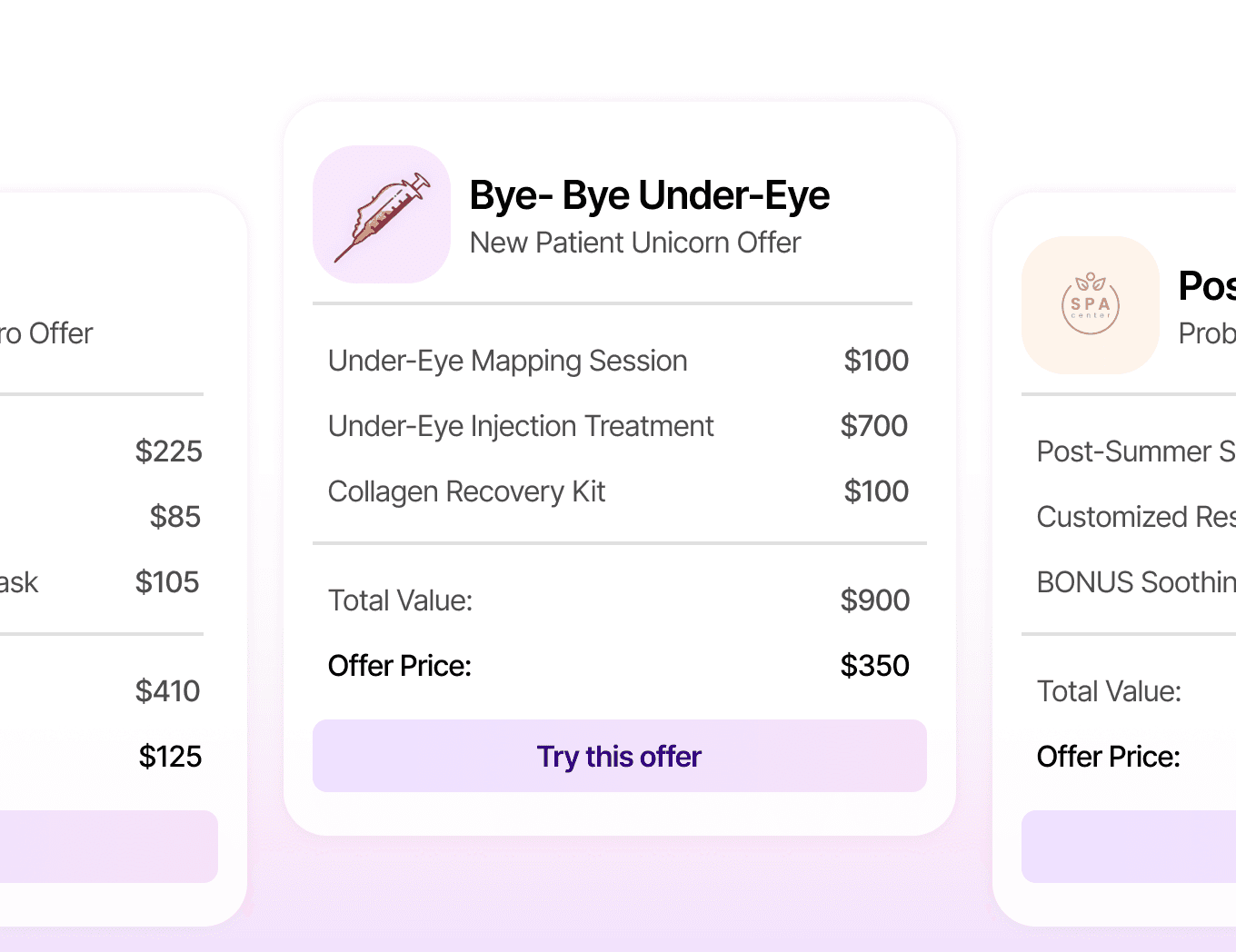1236x952 pixels.
Task: Click the syringe icon on the Bye-Bye Under-Eye card
Action: (382, 214)
